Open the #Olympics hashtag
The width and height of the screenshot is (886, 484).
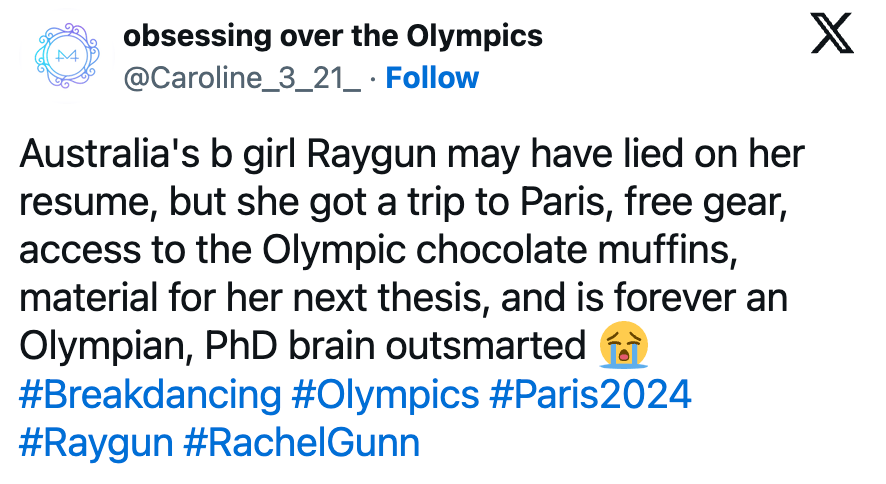click(385, 394)
